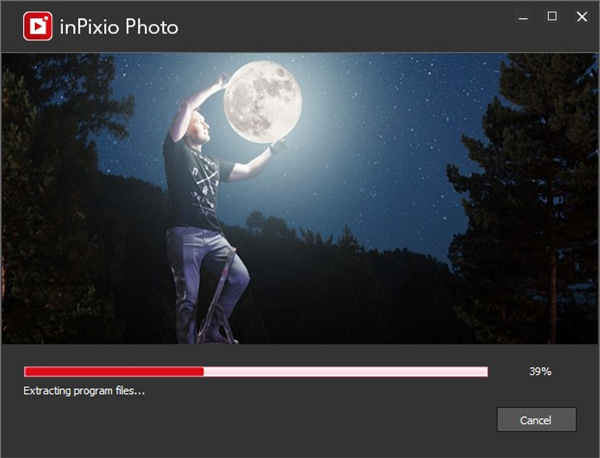The width and height of the screenshot is (600, 458).
Task: Click the "Extracting program files..." status text
Action: [x=84, y=390]
